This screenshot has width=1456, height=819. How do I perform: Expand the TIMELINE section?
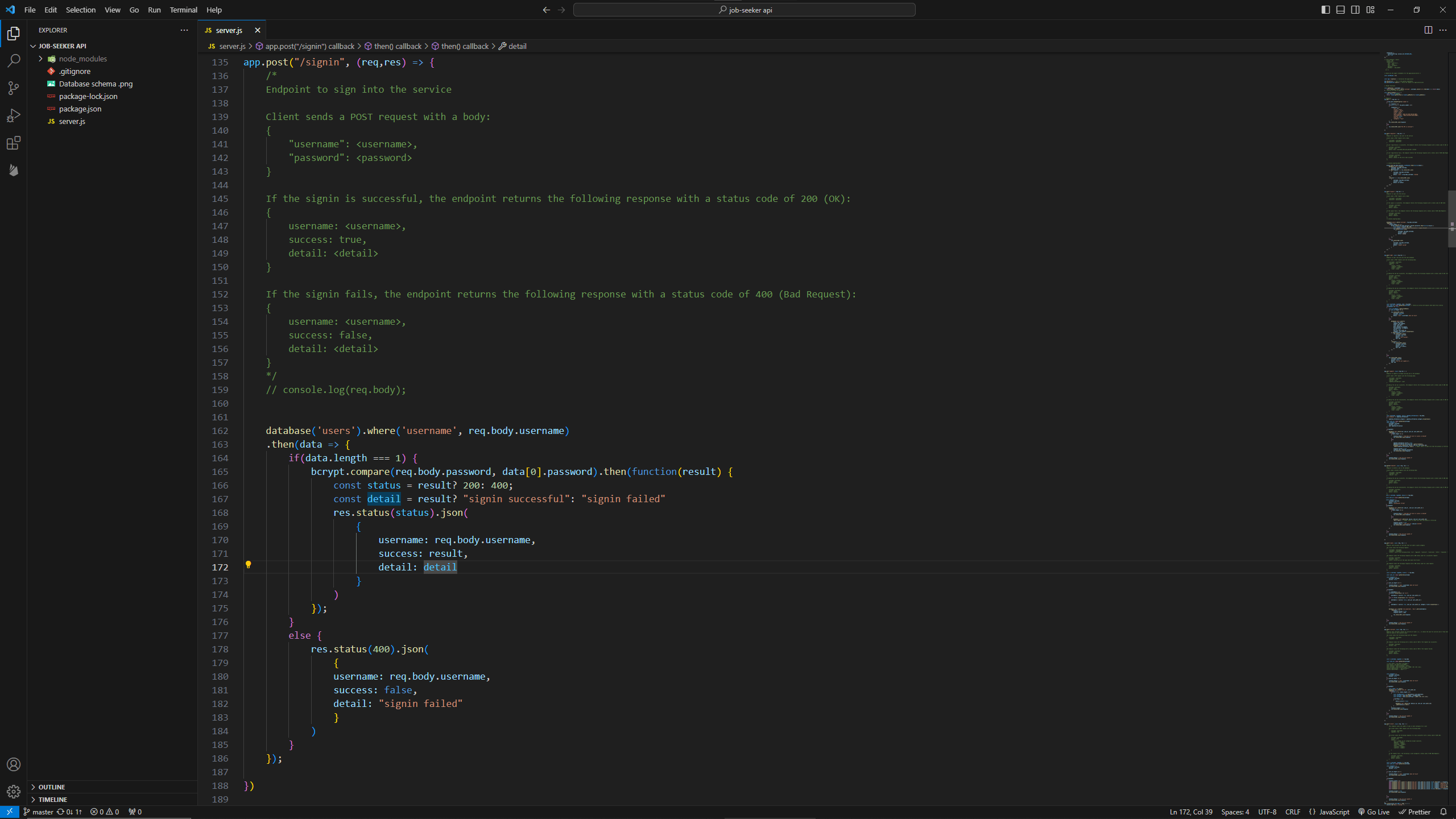[x=52, y=800]
